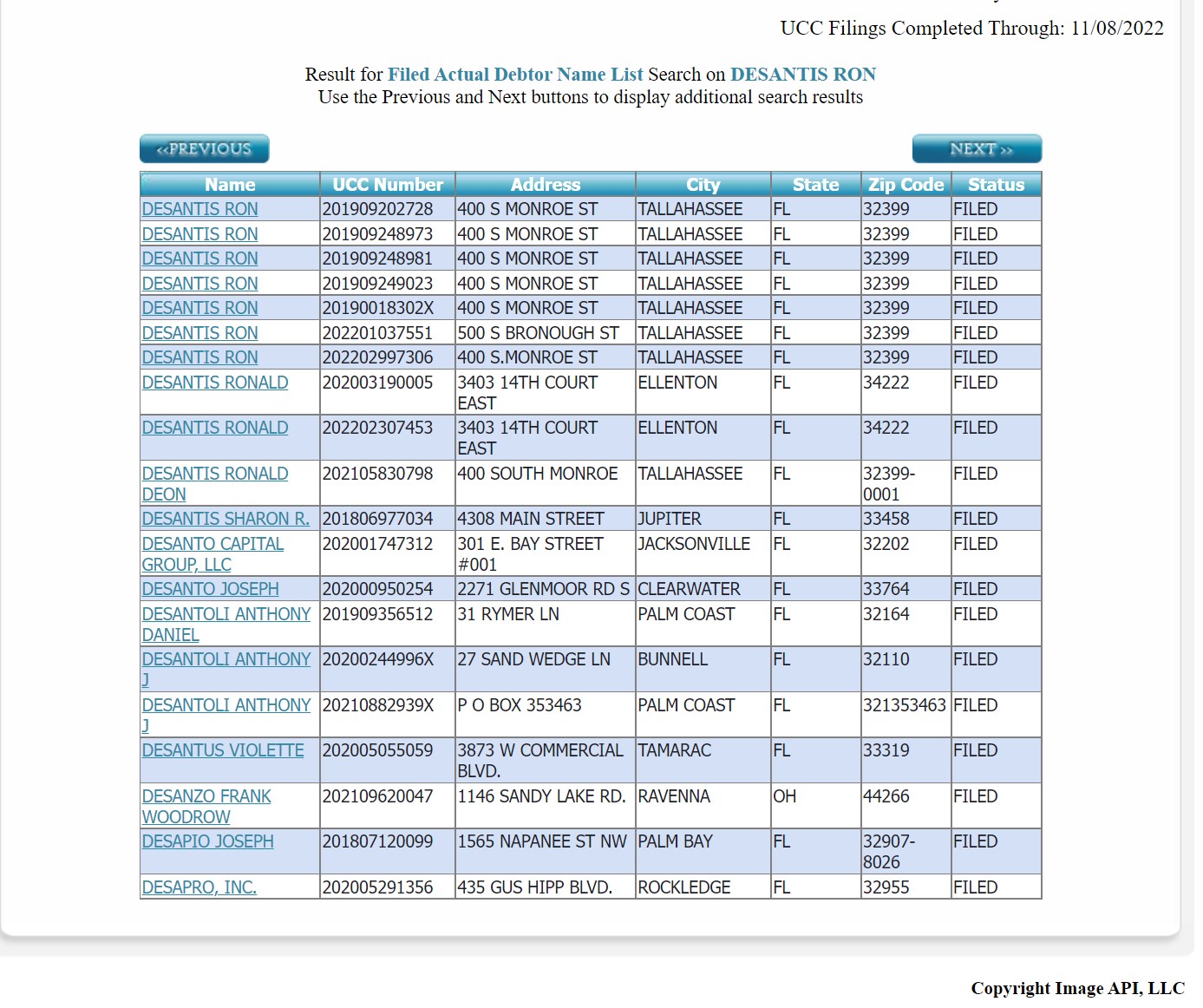
Task: Click the Address column header
Action: tap(546, 184)
